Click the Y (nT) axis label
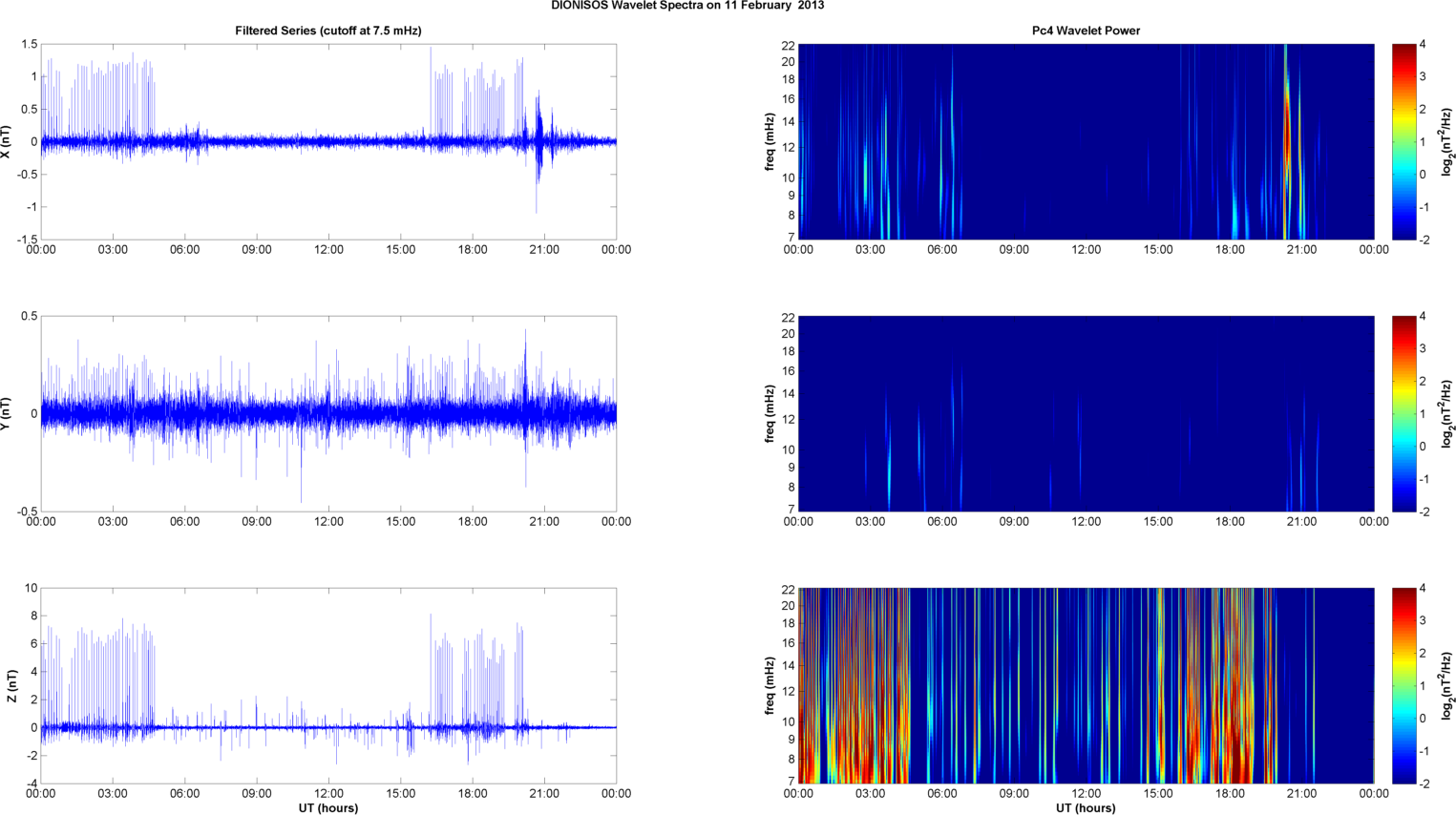Viewport: 1456px width, 815px height. 7,414
